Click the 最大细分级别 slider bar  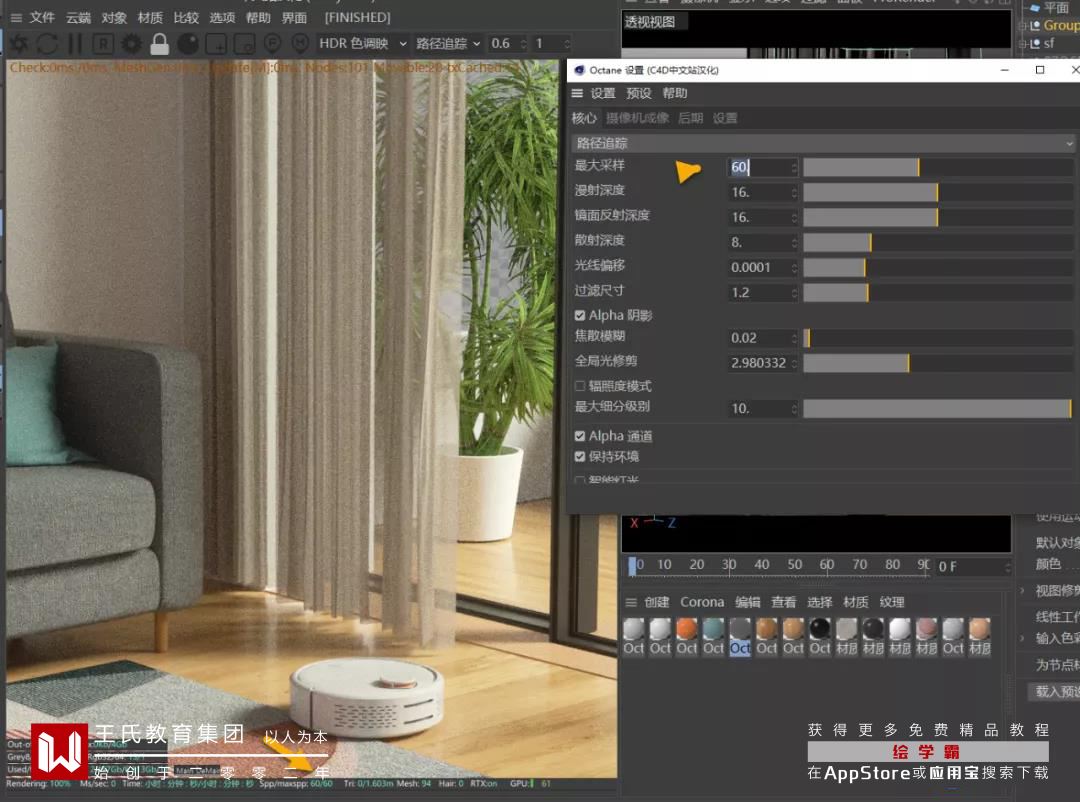pyautogui.click(x=937, y=409)
